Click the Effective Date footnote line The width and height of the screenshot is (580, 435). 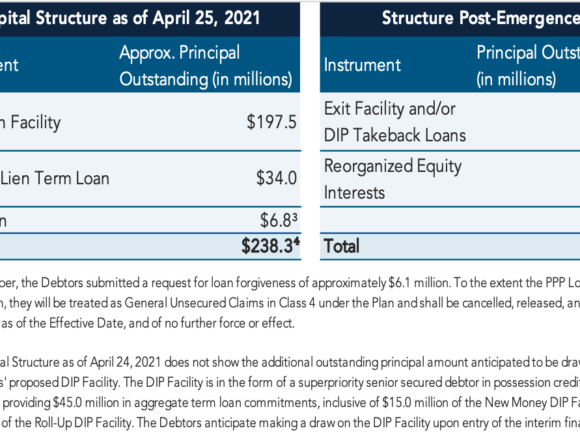click(x=147, y=323)
